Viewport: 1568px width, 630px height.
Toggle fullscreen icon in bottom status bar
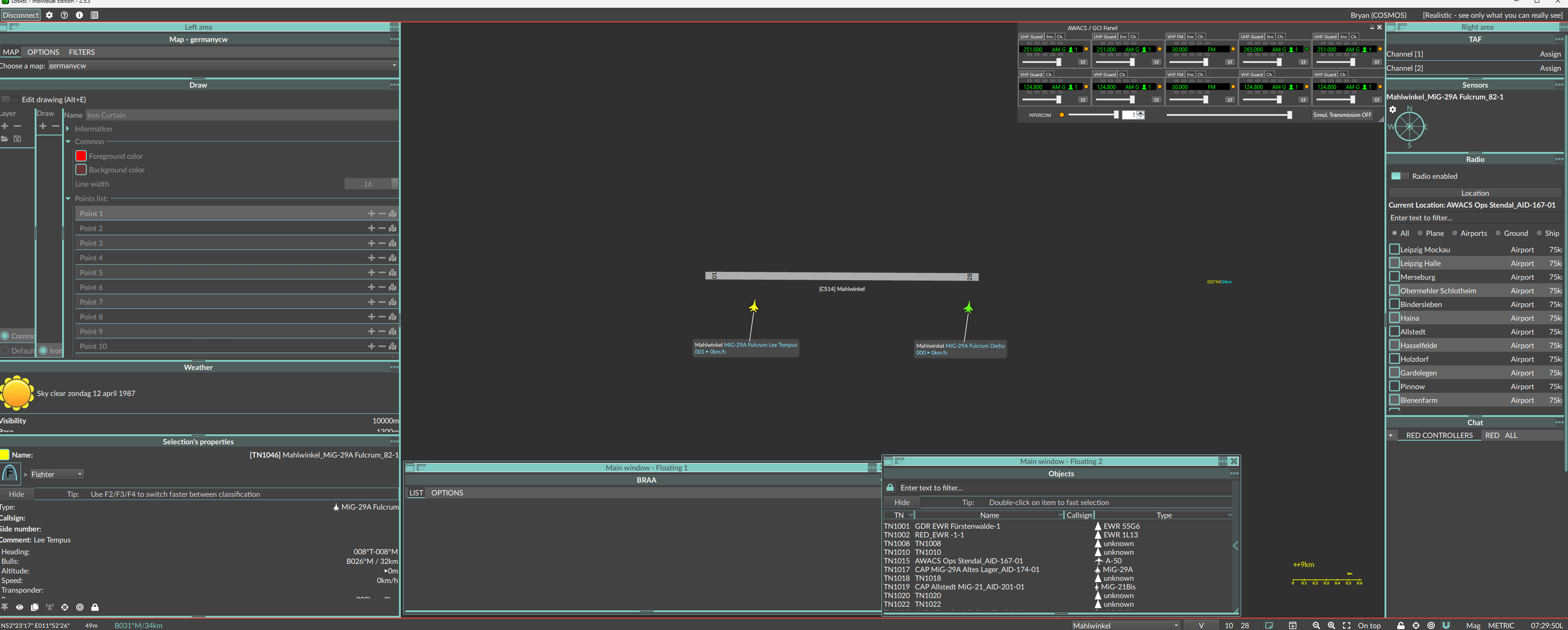[1347, 625]
